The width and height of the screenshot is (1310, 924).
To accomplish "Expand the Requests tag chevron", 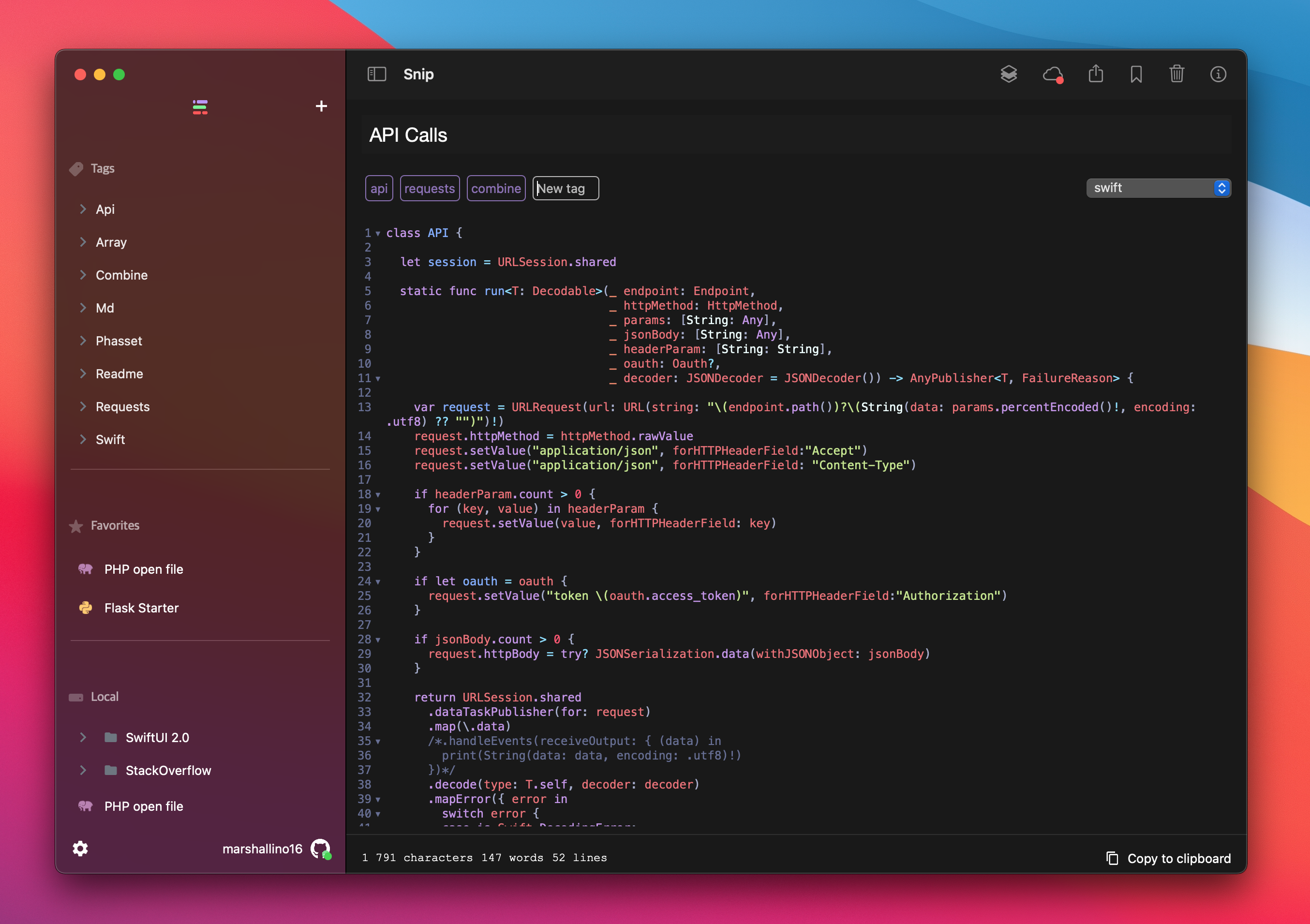I will point(83,406).
